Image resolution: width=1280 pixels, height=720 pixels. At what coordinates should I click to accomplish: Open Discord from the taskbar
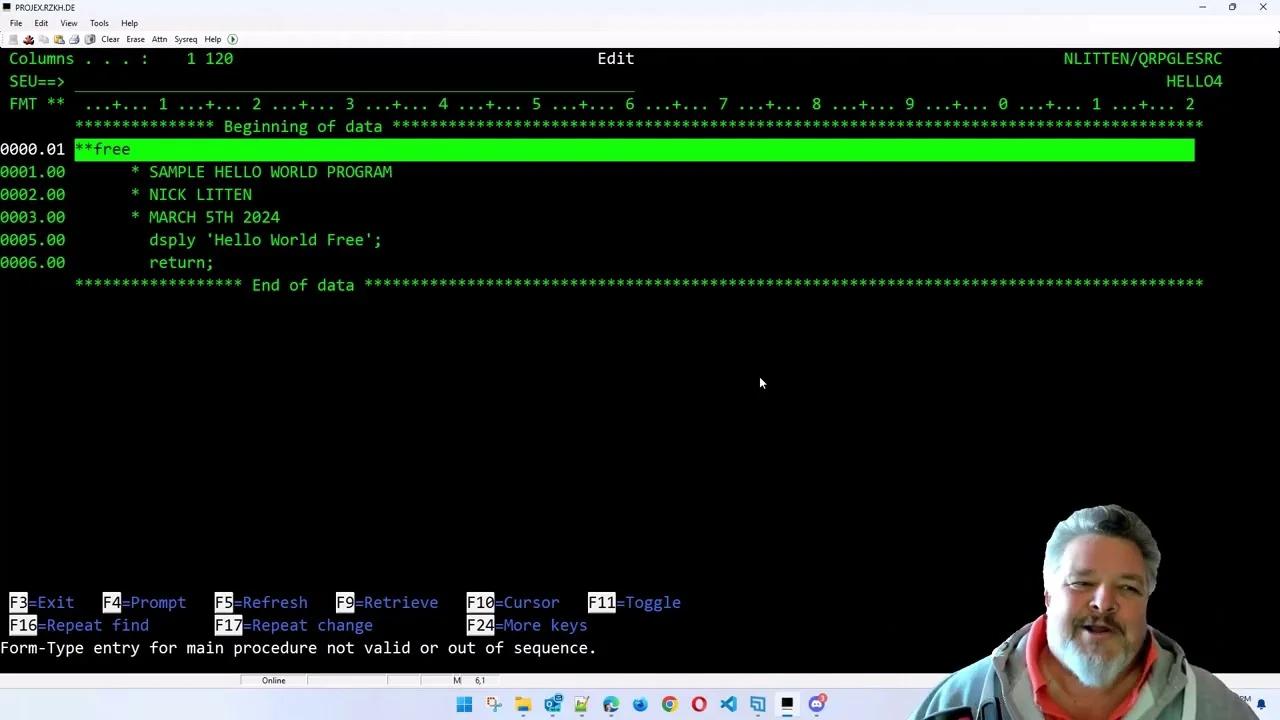coord(815,704)
